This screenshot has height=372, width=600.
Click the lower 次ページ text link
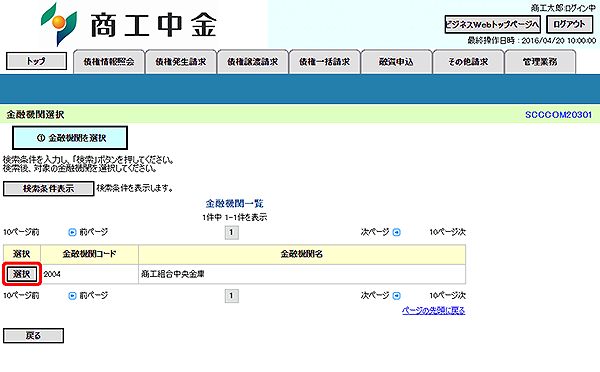click(375, 296)
